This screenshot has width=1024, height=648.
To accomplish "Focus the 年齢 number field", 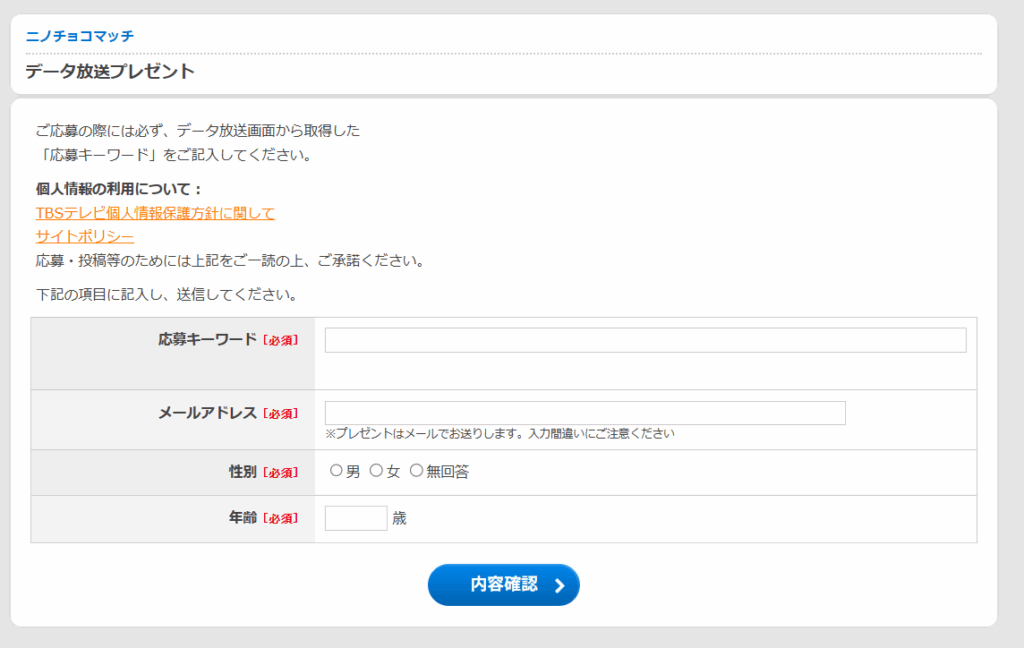I will point(356,518).
